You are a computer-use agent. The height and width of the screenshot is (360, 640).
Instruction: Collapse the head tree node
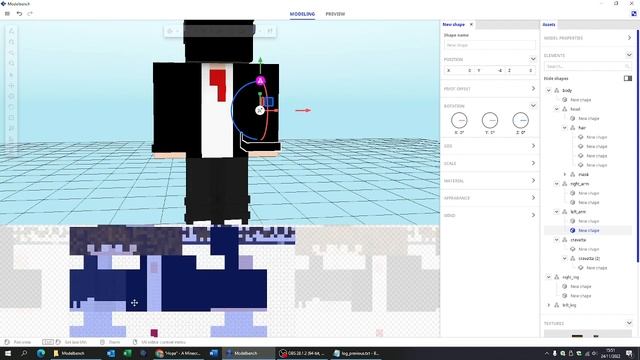point(557,109)
